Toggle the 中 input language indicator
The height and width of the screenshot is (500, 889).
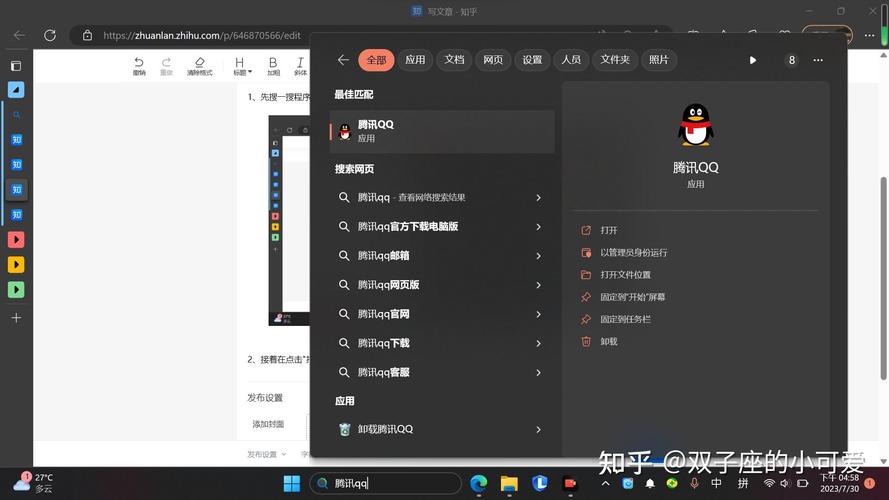pos(717,484)
